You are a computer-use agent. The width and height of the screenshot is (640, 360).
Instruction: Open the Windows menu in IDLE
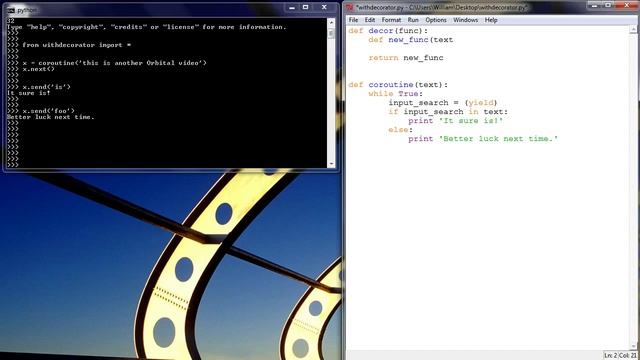(465, 20)
